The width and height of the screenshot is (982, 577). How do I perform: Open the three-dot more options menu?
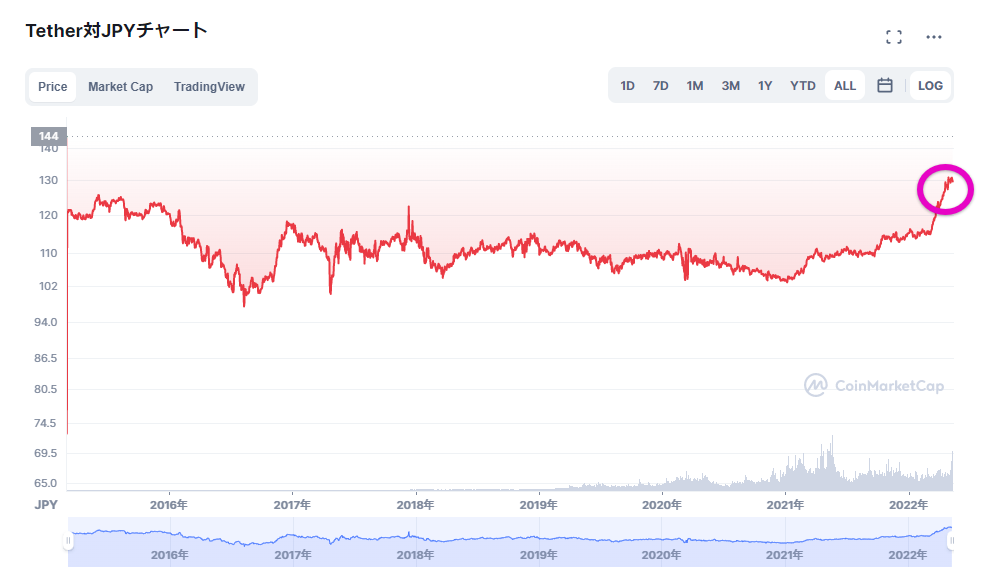(x=934, y=38)
